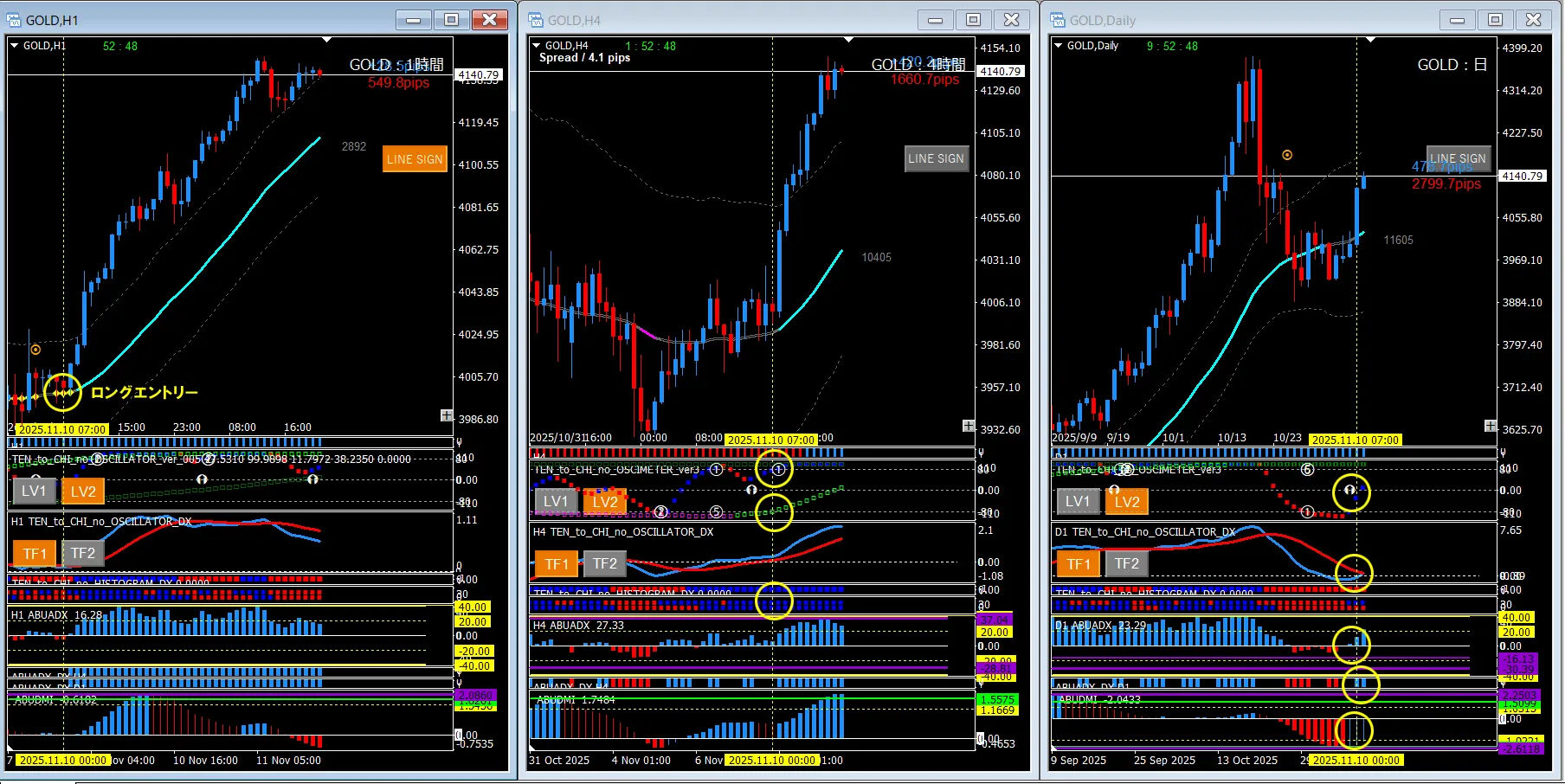Click the 549.8pips text on the H1 chart

(399, 83)
